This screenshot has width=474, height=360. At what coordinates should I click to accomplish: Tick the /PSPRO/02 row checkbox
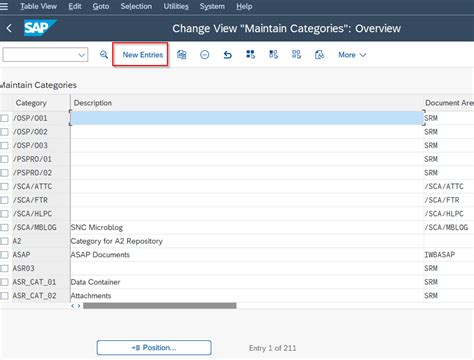point(4,173)
